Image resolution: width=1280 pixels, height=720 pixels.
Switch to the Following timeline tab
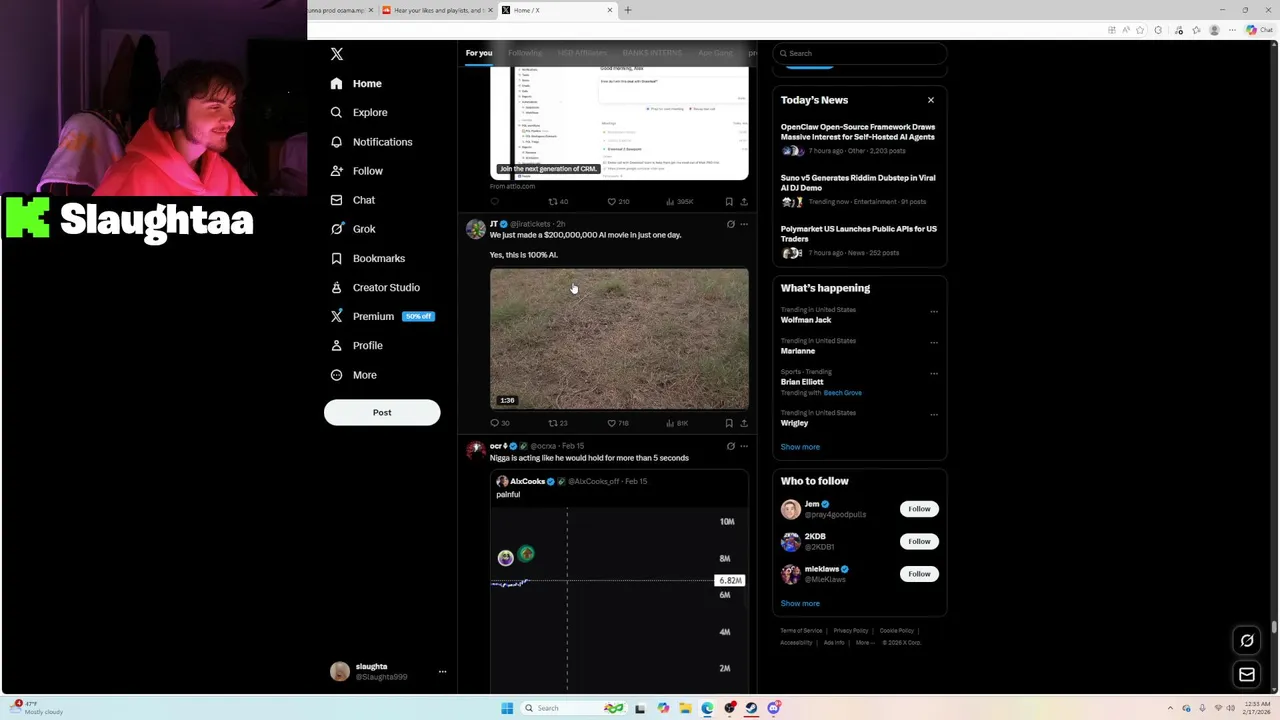[525, 53]
